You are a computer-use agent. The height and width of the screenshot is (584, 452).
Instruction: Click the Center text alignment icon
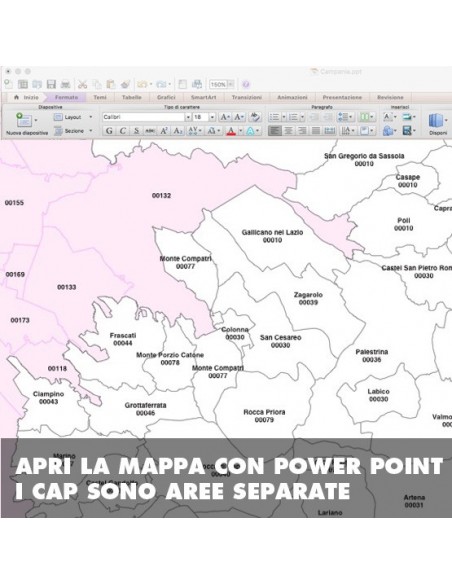[x=288, y=131]
